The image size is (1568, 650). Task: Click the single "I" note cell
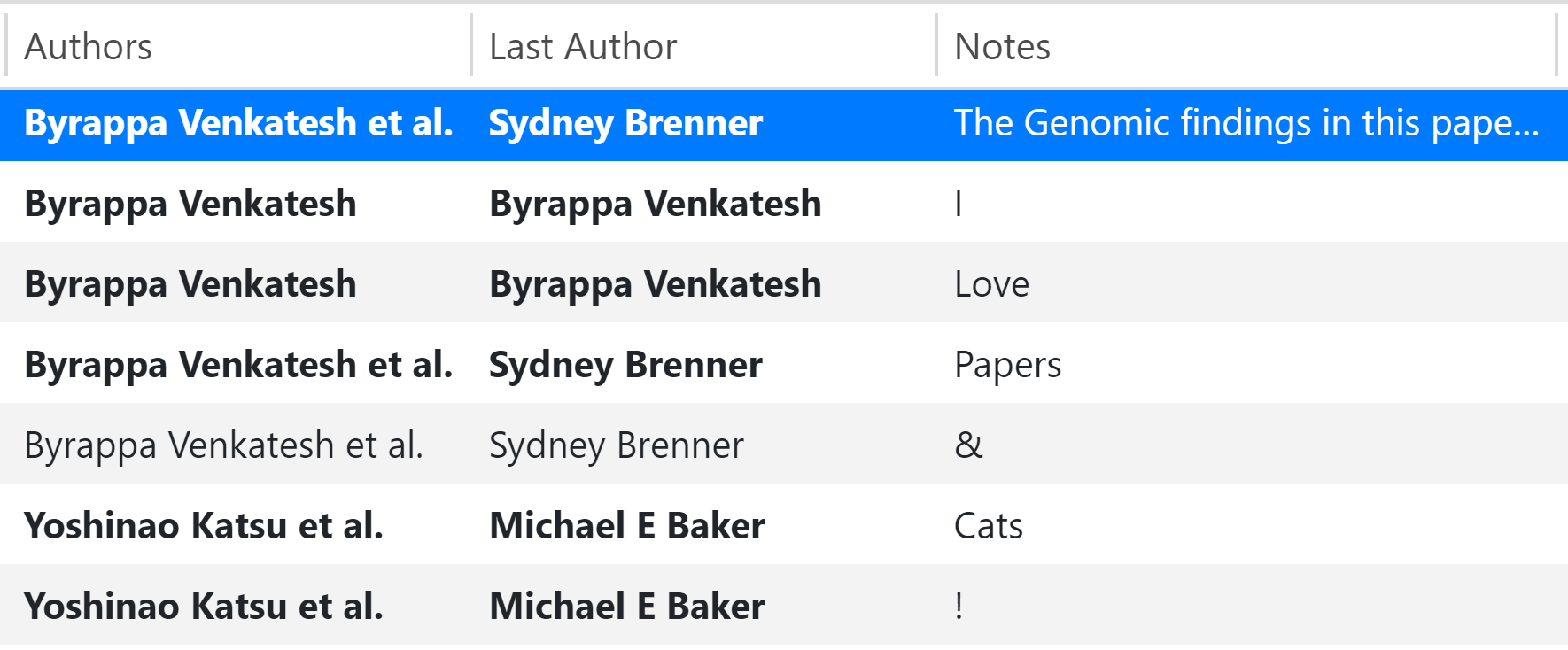(x=959, y=204)
